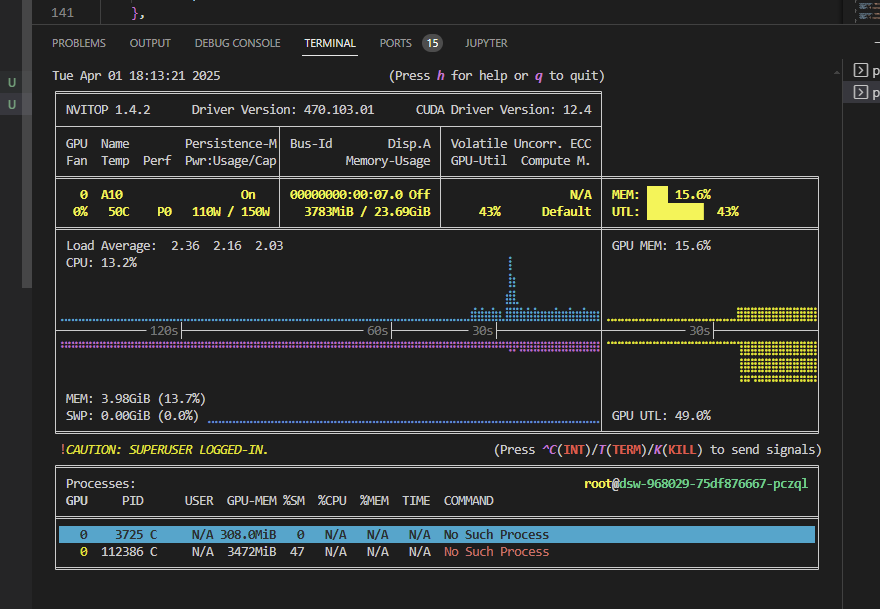Screen dimensions: 880x609
Task: Click line number 141 in the editor gutter
Action: tap(62, 12)
